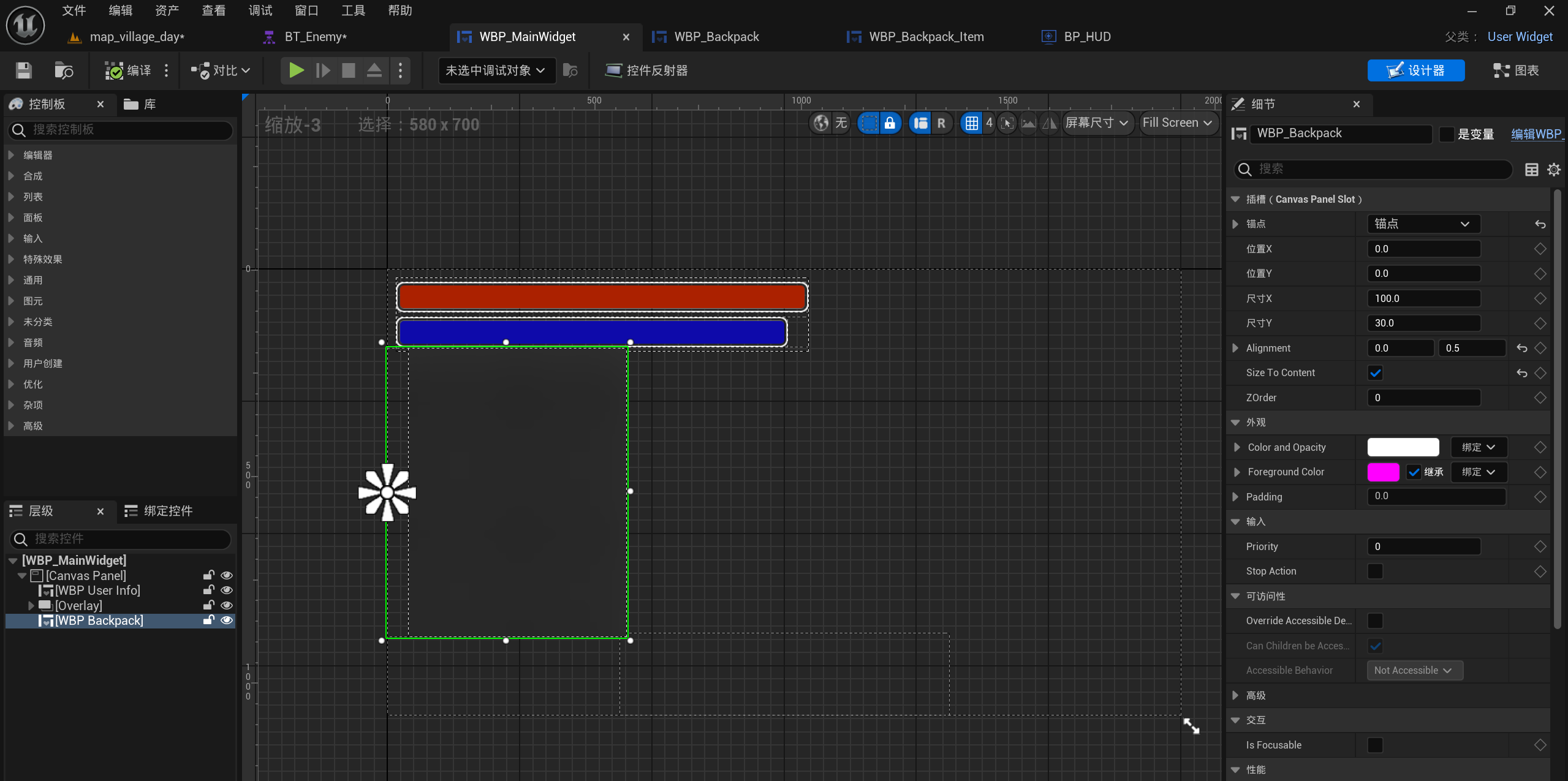Click the localization globe icon
This screenshot has height=781, width=1568.
pos(821,123)
